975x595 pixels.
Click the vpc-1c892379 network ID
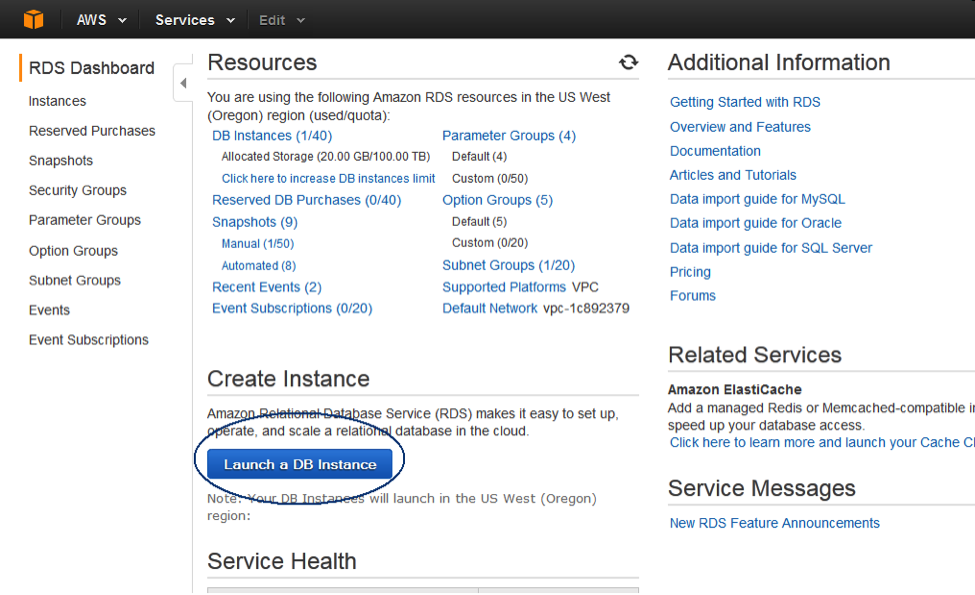tap(586, 308)
